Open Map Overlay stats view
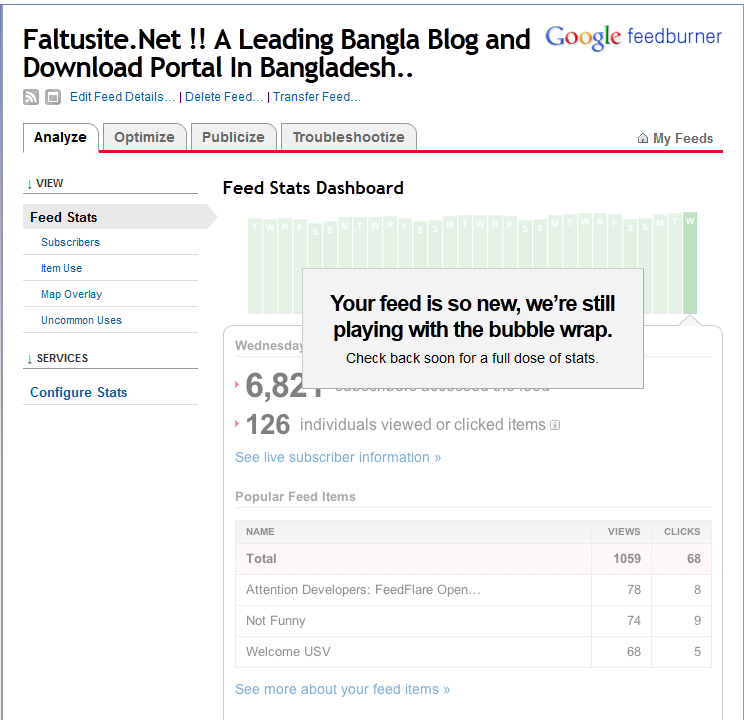 pyautogui.click(x=71, y=294)
